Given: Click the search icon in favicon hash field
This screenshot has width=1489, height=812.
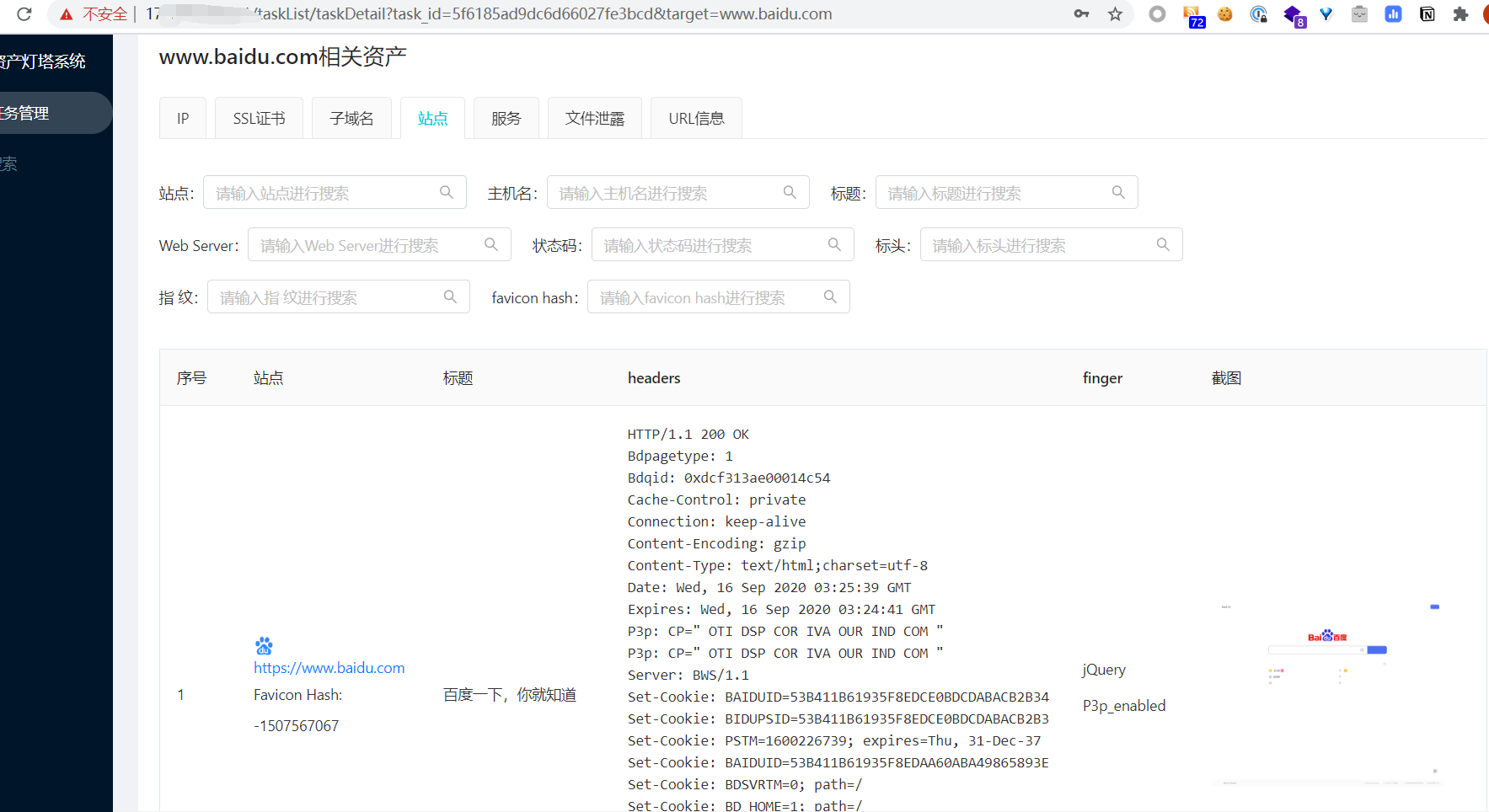Looking at the screenshot, I should pos(830,296).
